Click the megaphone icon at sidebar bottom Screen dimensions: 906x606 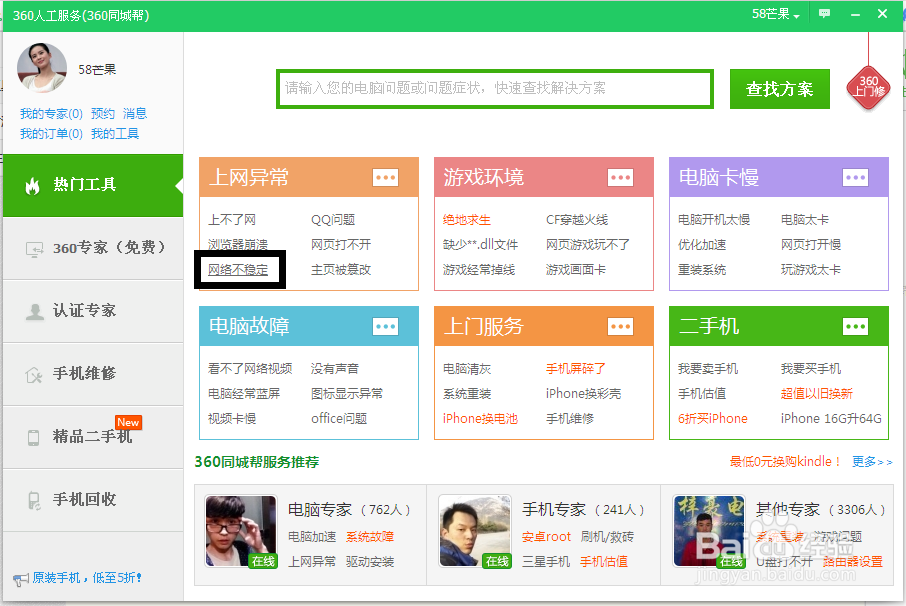tap(21, 579)
